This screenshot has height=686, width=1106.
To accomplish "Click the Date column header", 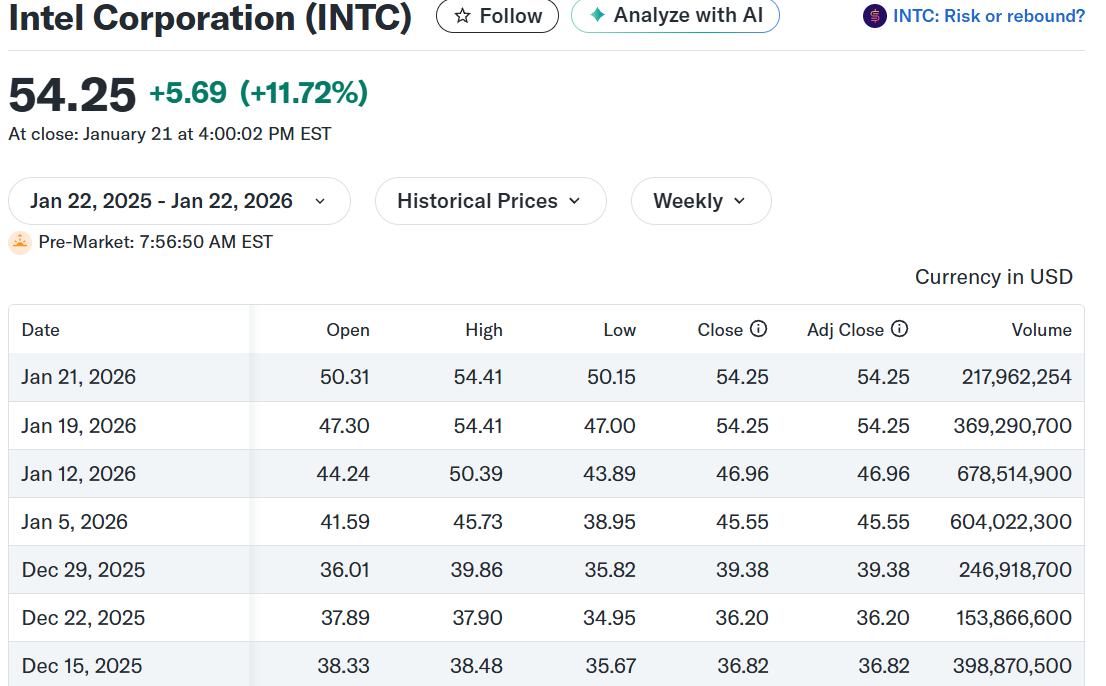I will click(41, 330).
